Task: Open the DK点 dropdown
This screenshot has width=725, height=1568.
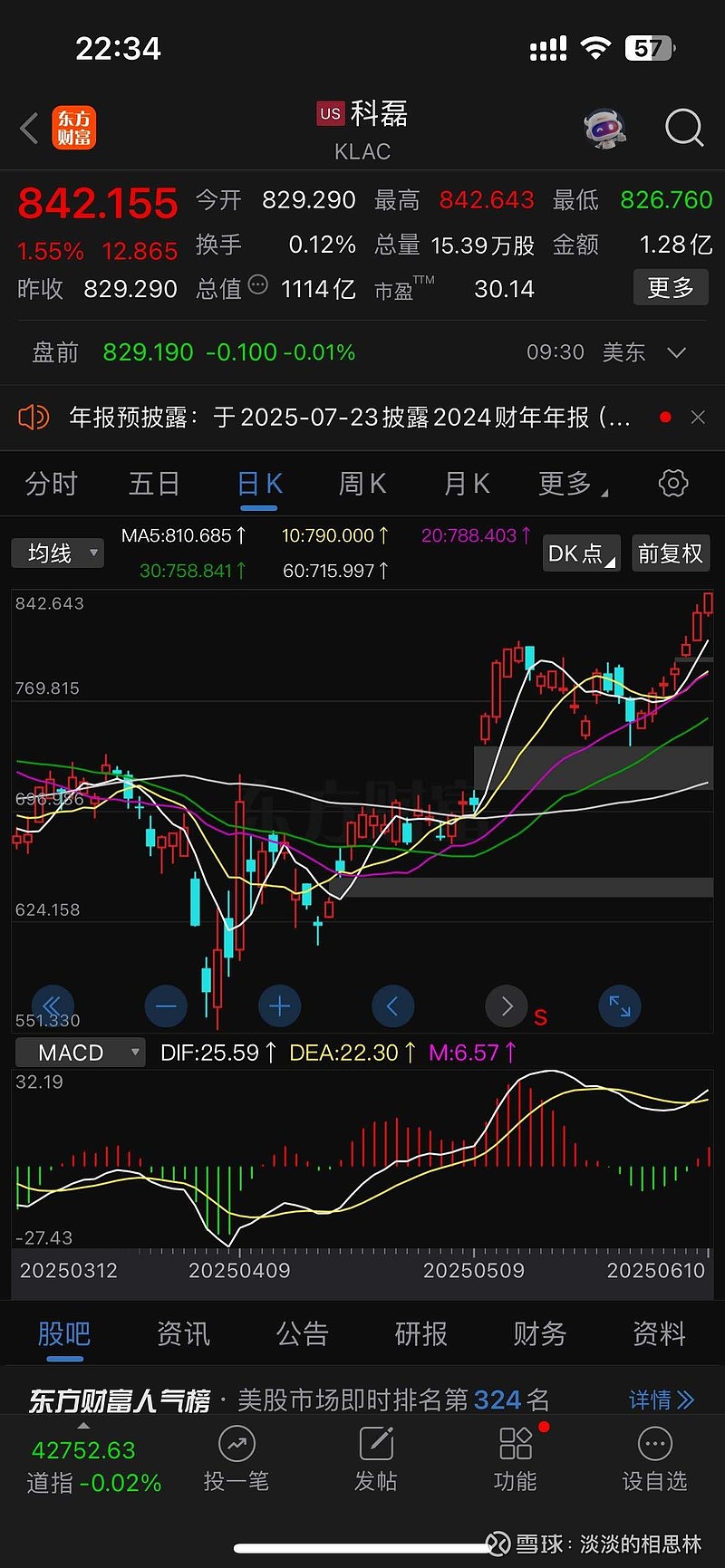Action: click(581, 553)
